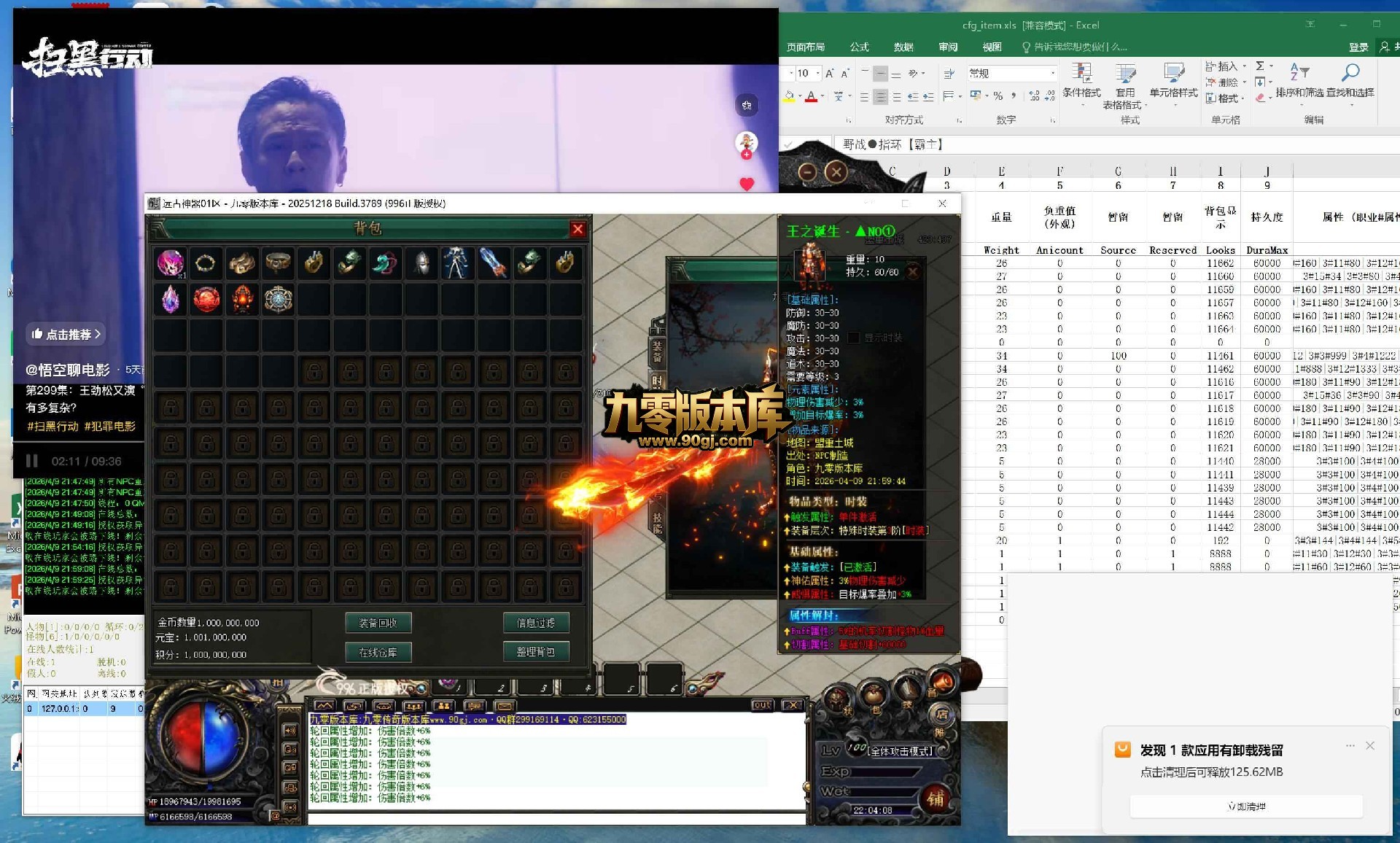
Task: Open the 在线仓库 warehouse button
Action: coord(378,652)
